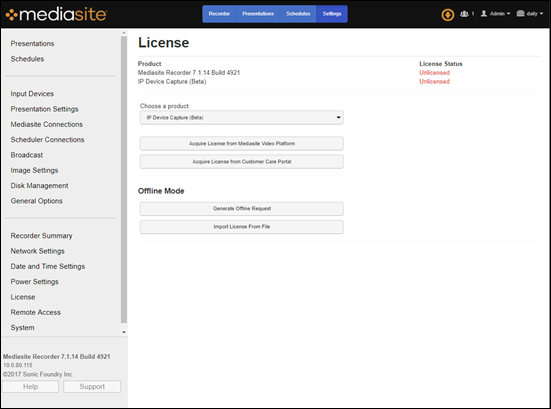
Task: Click the orange download status icon
Action: [448, 15]
